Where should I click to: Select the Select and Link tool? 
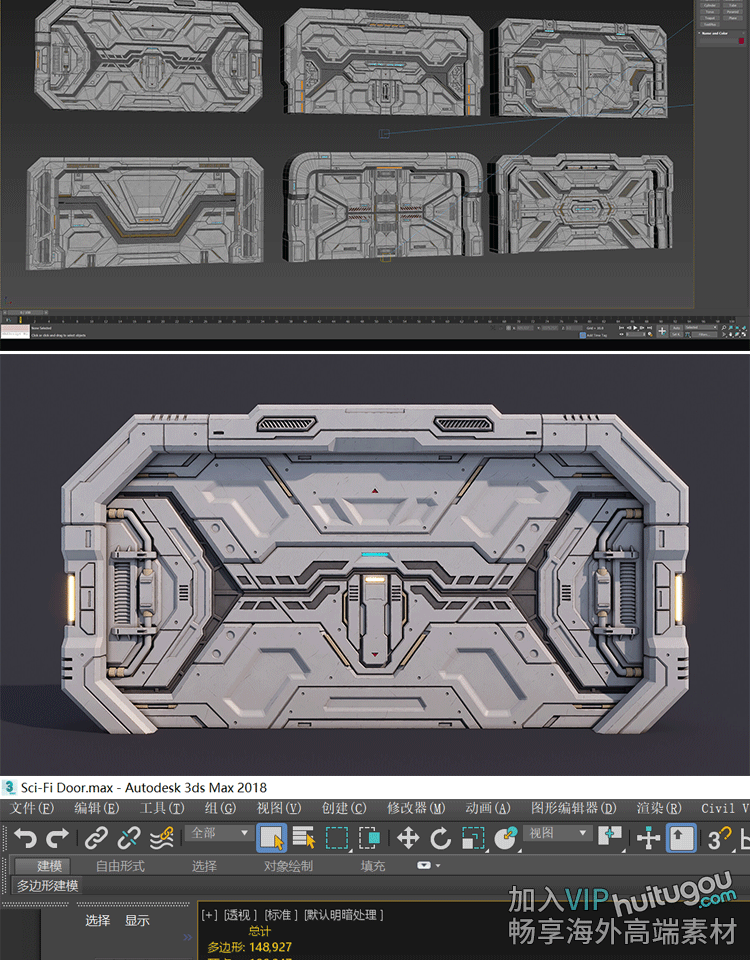pos(96,838)
